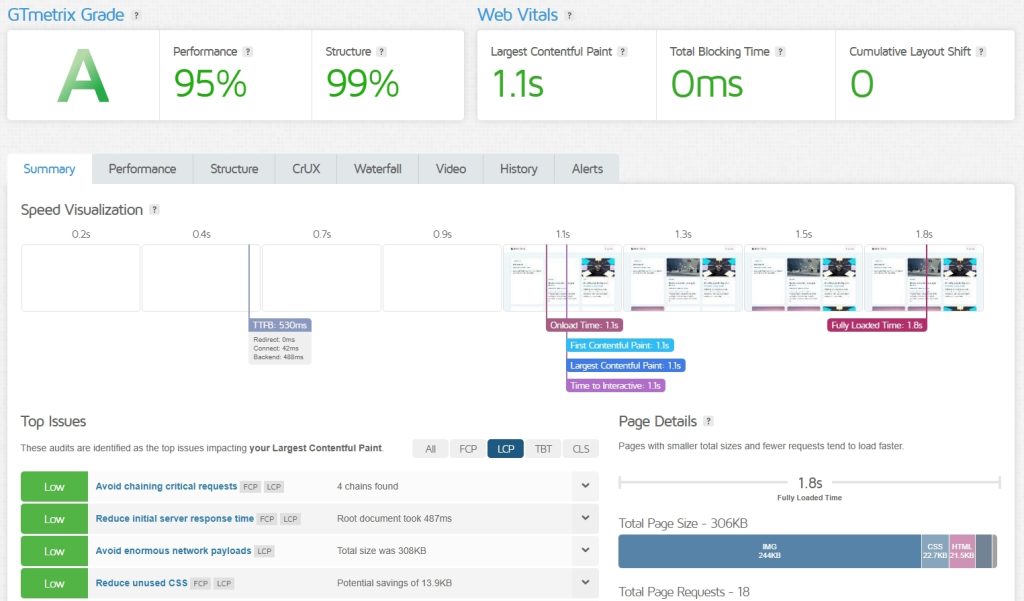The image size is (1024, 601).
Task: Open the Largest Contentful Paint help icon
Action: 625,51
